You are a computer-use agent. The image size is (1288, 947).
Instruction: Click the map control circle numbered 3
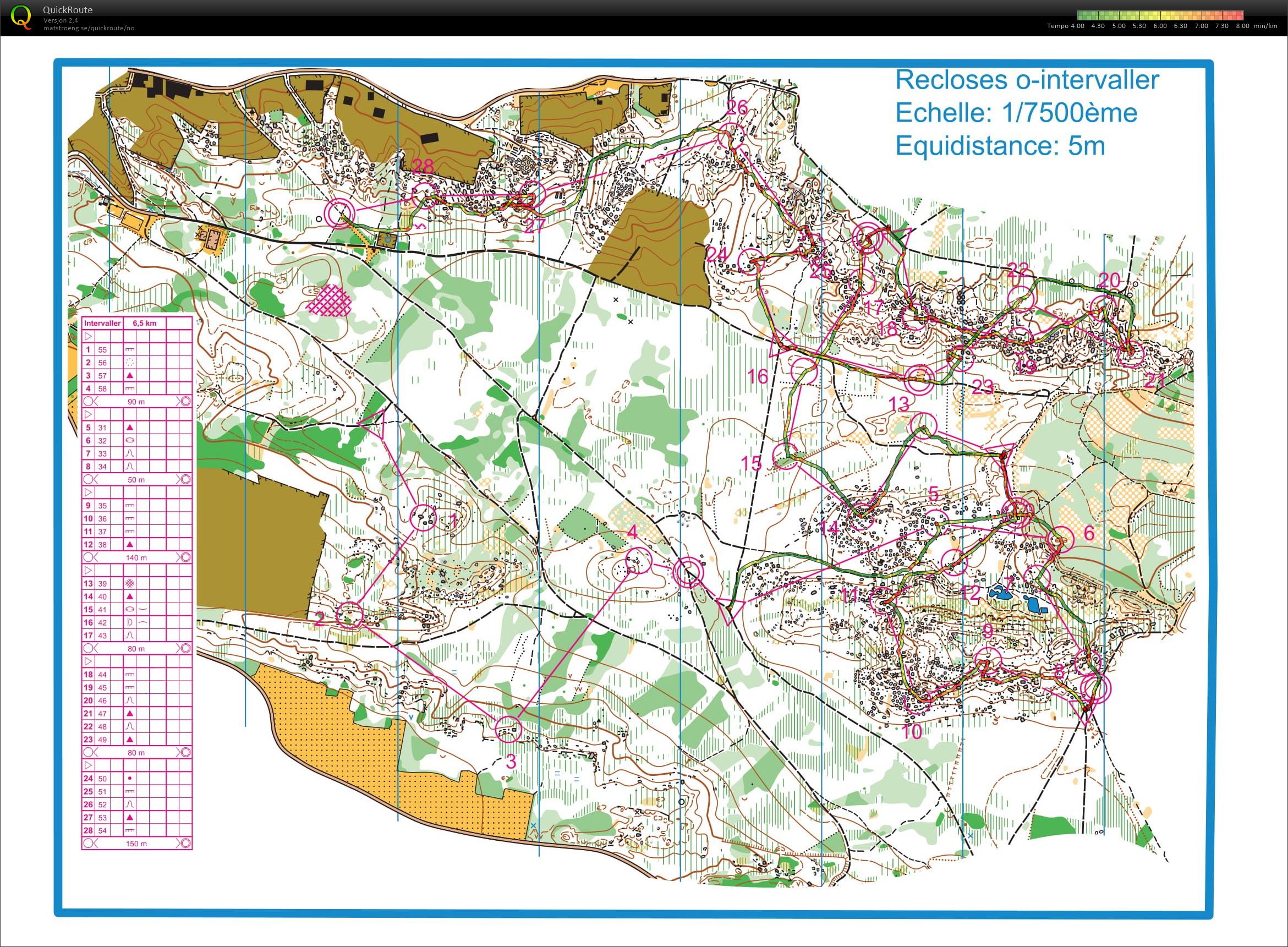508,729
